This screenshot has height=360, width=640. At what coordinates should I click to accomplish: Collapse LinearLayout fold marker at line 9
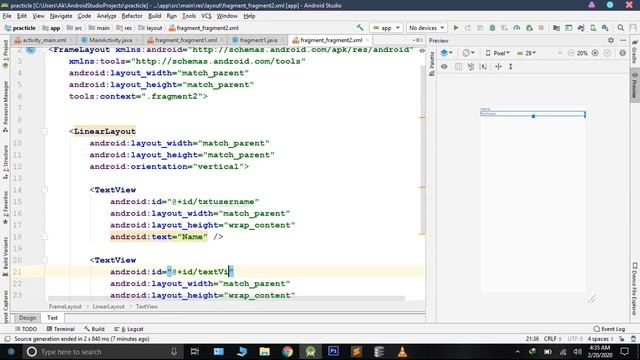pyautogui.click(x=44, y=131)
